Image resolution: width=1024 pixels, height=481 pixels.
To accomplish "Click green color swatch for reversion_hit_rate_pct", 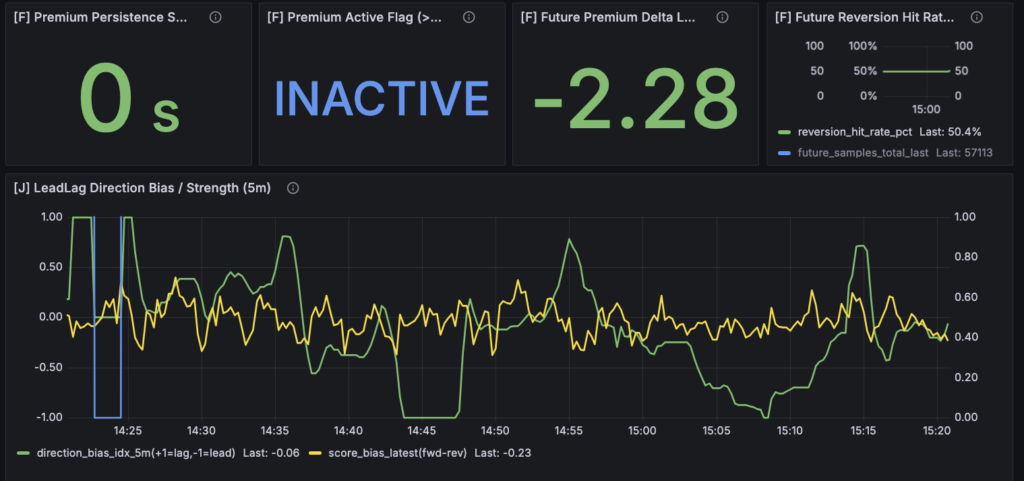I will pyautogui.click(x=783, y=131).
